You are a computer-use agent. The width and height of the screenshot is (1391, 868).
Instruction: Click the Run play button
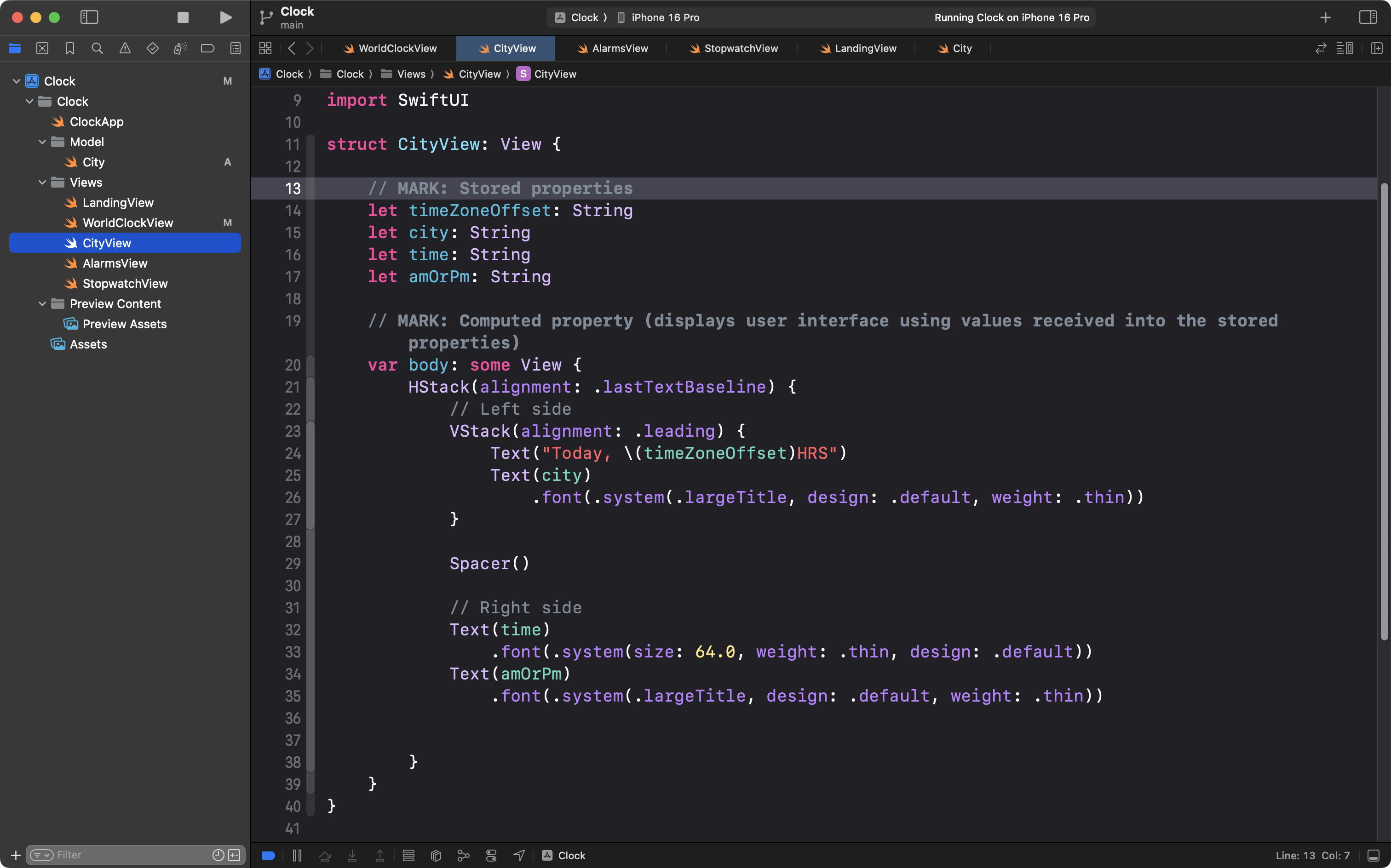tap(226, 17)
